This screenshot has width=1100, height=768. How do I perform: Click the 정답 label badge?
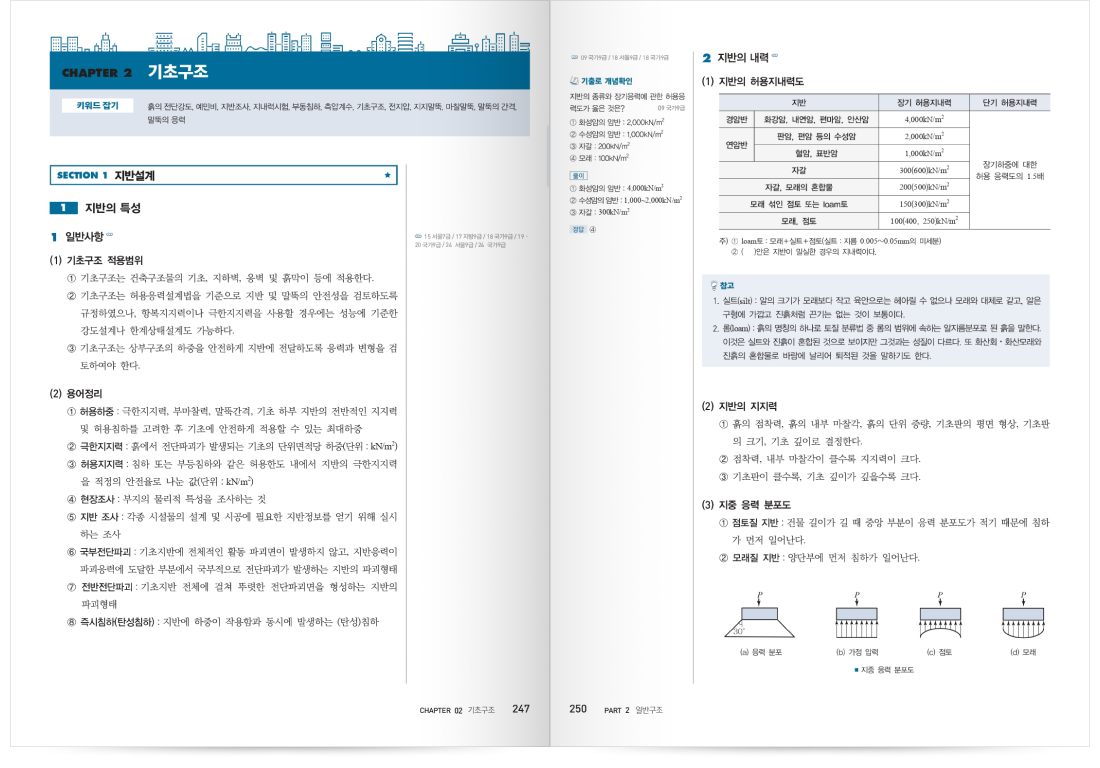577,229
